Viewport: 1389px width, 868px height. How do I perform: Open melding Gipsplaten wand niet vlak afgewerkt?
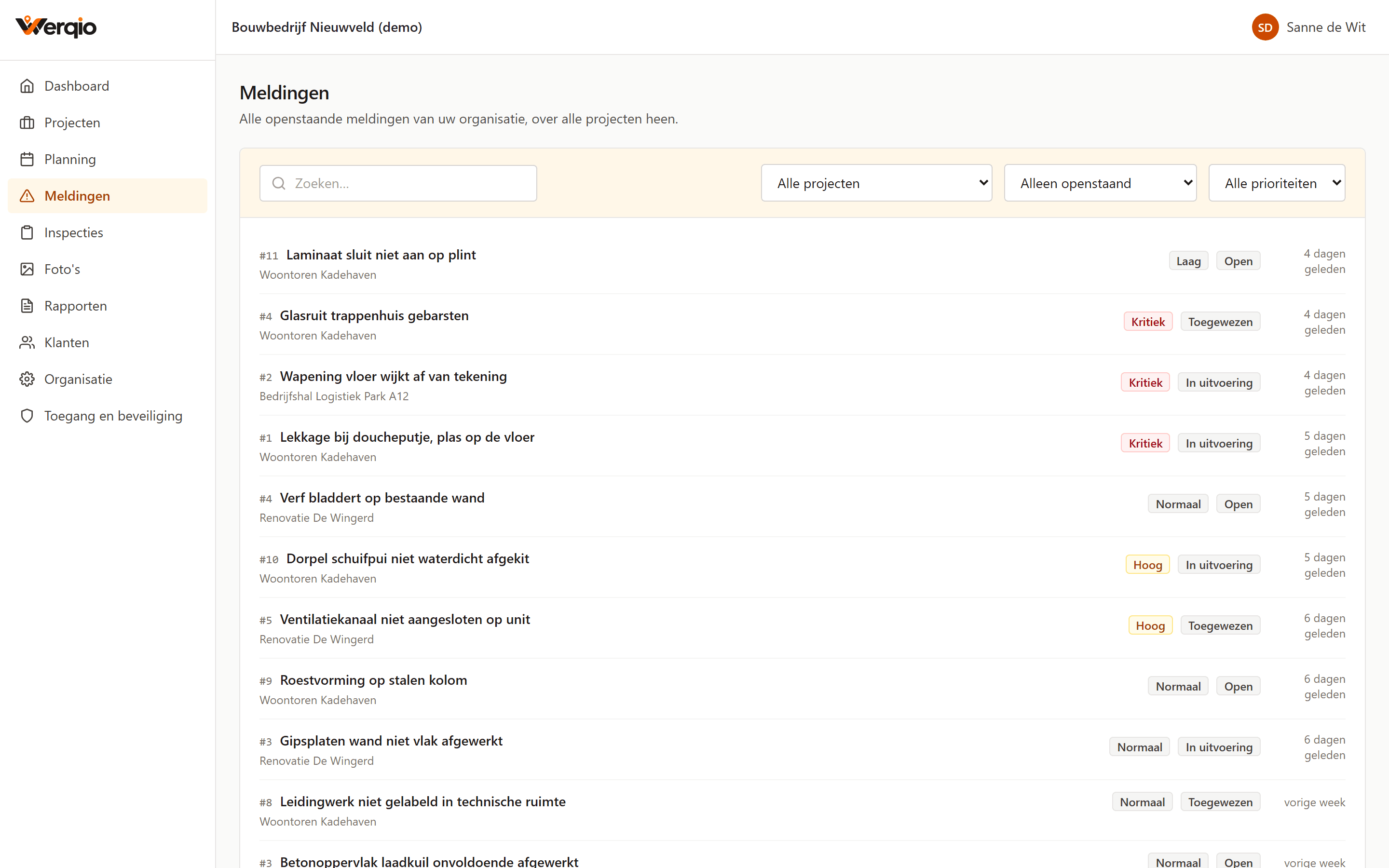(392, 741)
